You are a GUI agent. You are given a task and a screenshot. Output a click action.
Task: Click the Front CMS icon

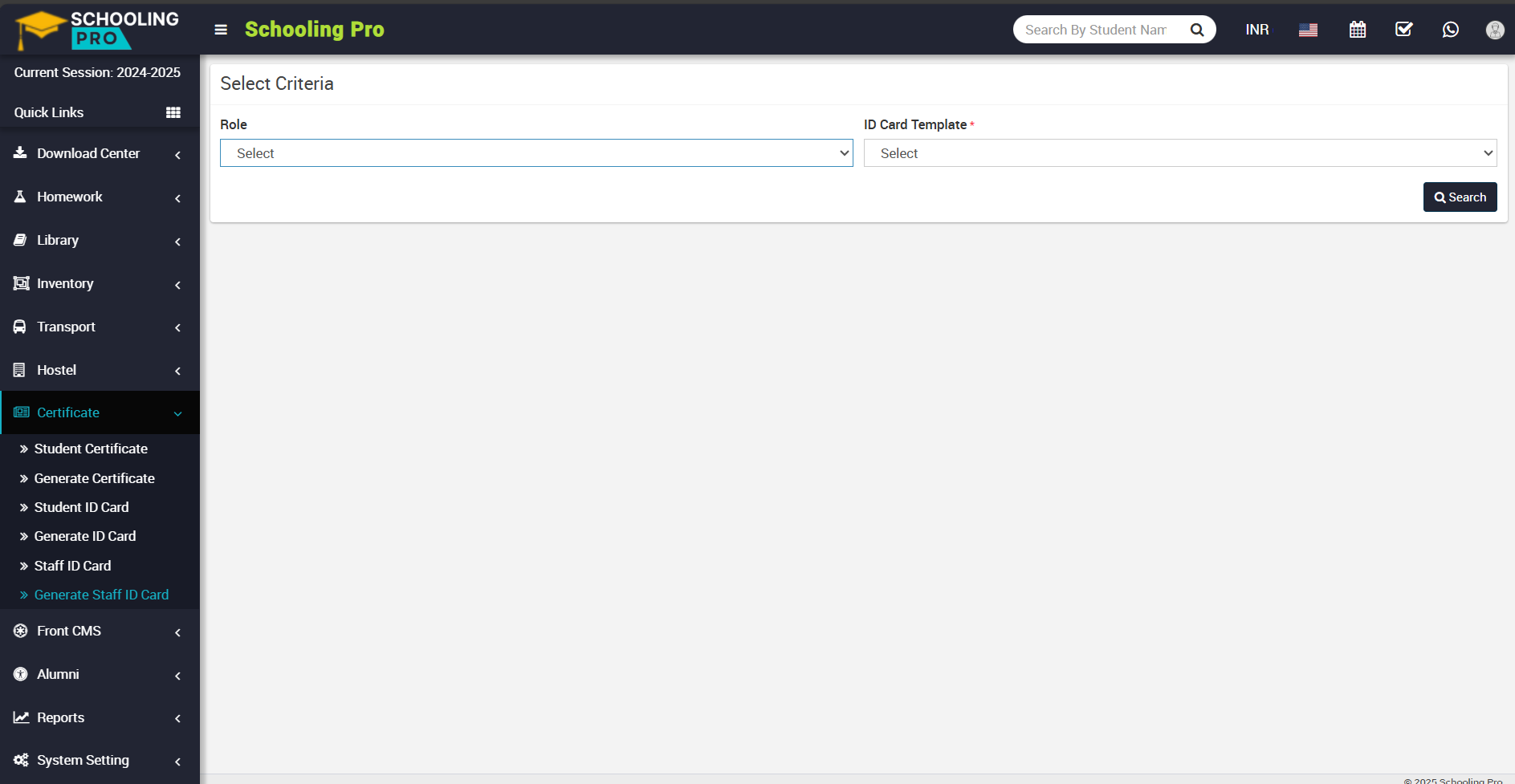(20, 630)
